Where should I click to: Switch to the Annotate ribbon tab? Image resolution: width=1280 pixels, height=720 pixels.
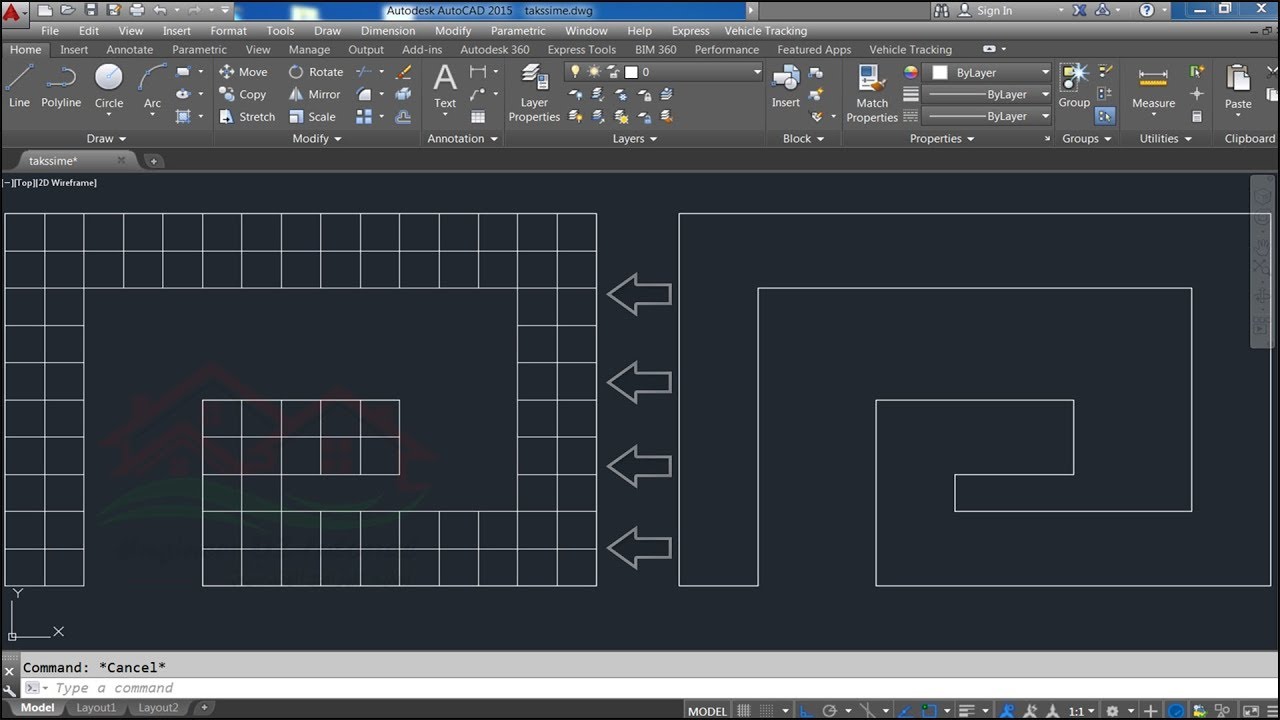coord(130,49)
